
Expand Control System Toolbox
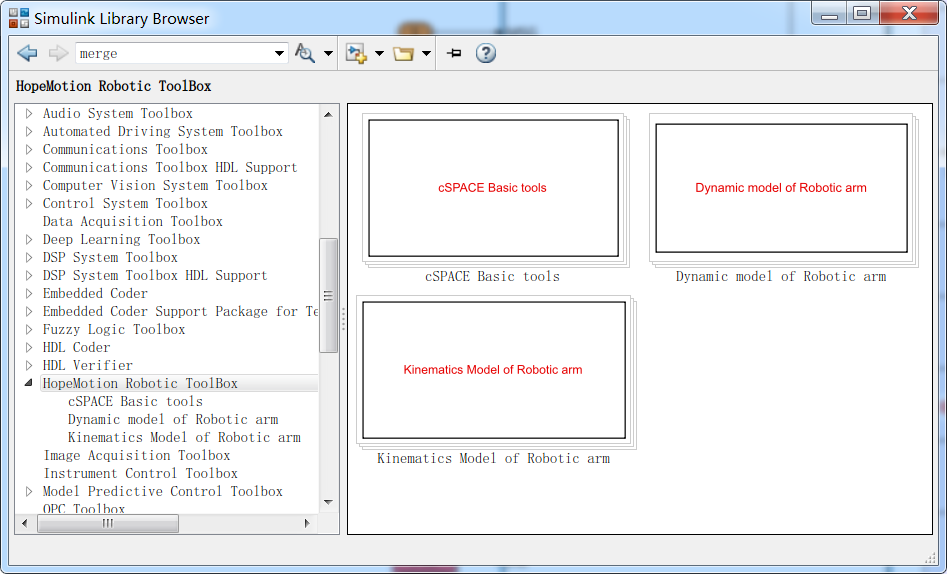click(29, 204)
